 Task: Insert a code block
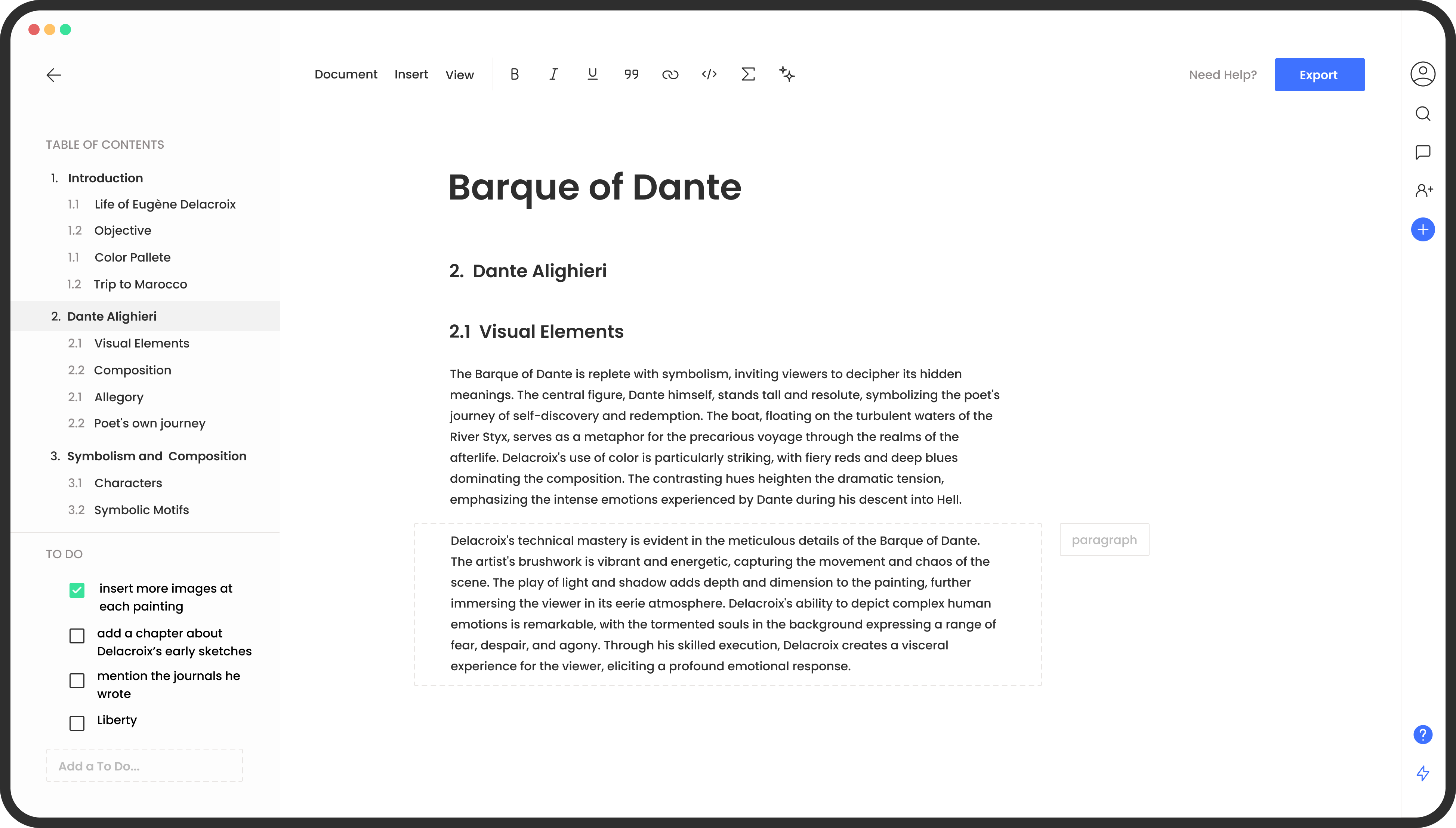(709, 74)
